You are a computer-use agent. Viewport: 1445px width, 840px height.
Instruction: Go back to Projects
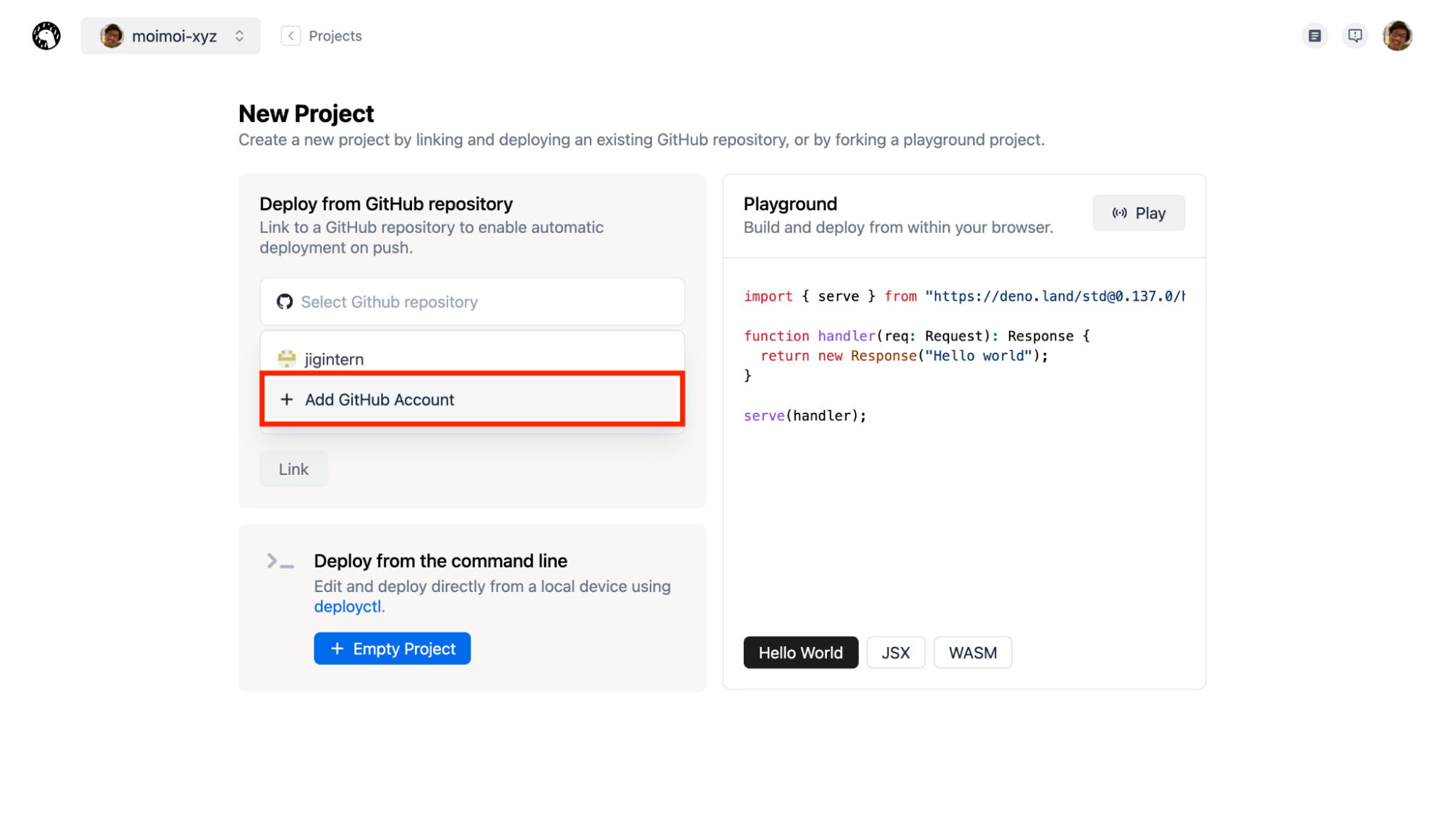(x=335, y=36)
